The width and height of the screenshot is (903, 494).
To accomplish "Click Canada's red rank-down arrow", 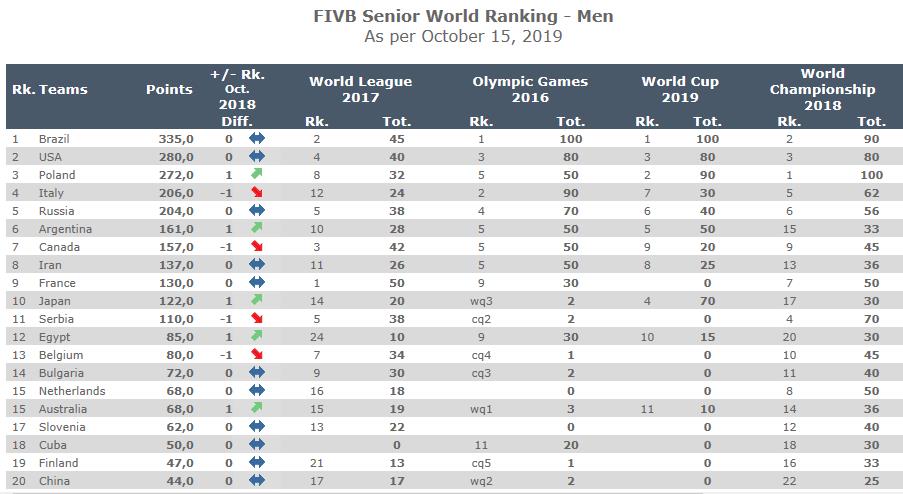I will [257, 247].
